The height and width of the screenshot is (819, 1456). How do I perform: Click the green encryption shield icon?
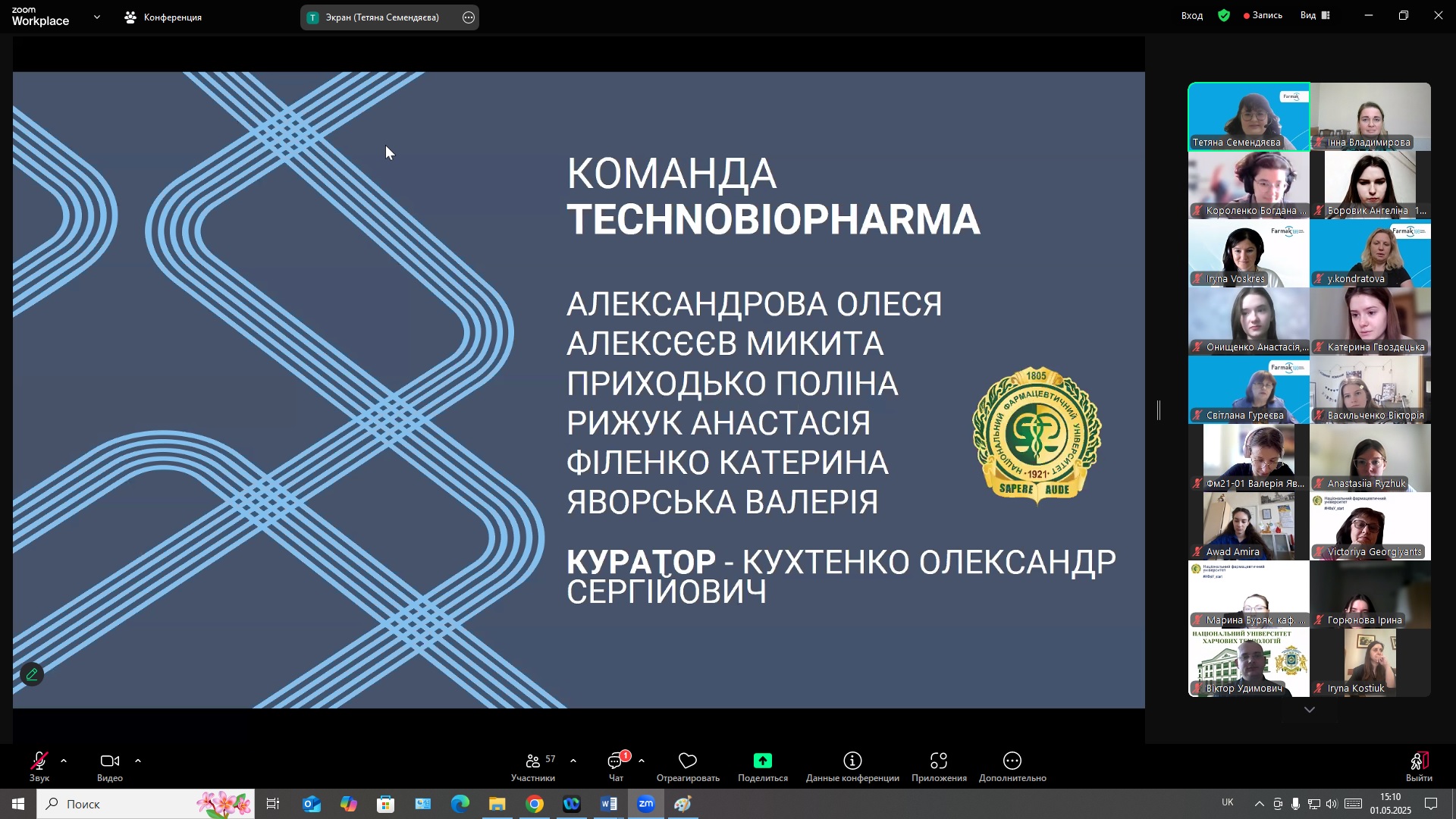[1224, 15]
